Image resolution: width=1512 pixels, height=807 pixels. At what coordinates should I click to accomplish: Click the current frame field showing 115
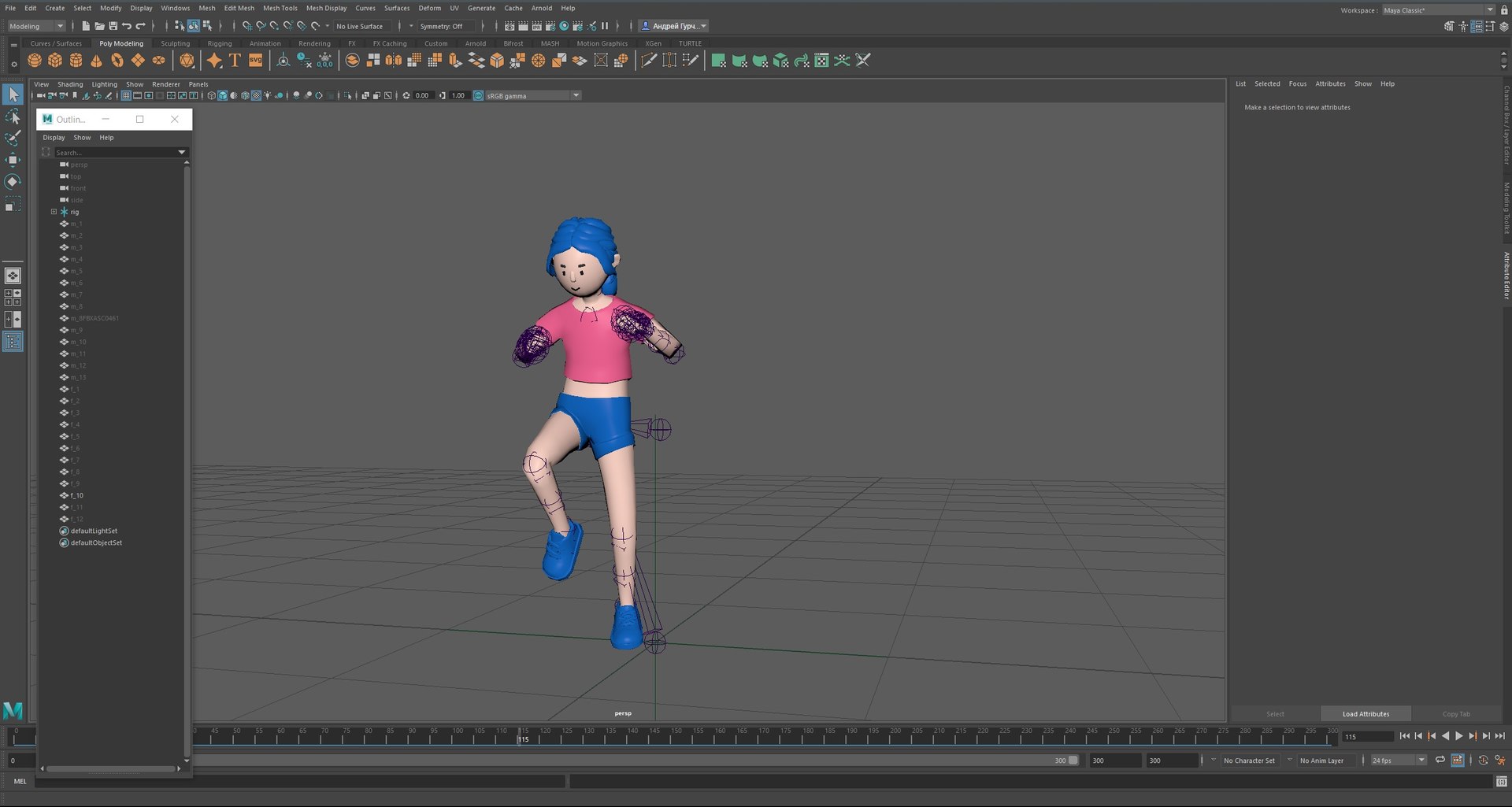(1368, 737)
